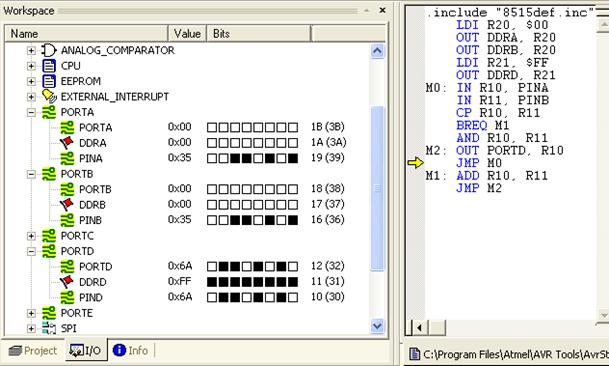
Task: Toggle the rightmost (bit 0) box of PIND
Action: (x=293, y=297)
